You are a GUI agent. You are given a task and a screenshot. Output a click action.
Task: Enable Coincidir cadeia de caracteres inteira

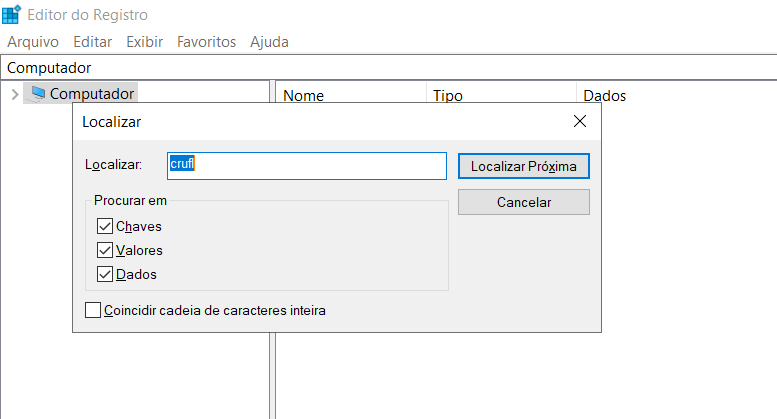(x=94, y=311)
